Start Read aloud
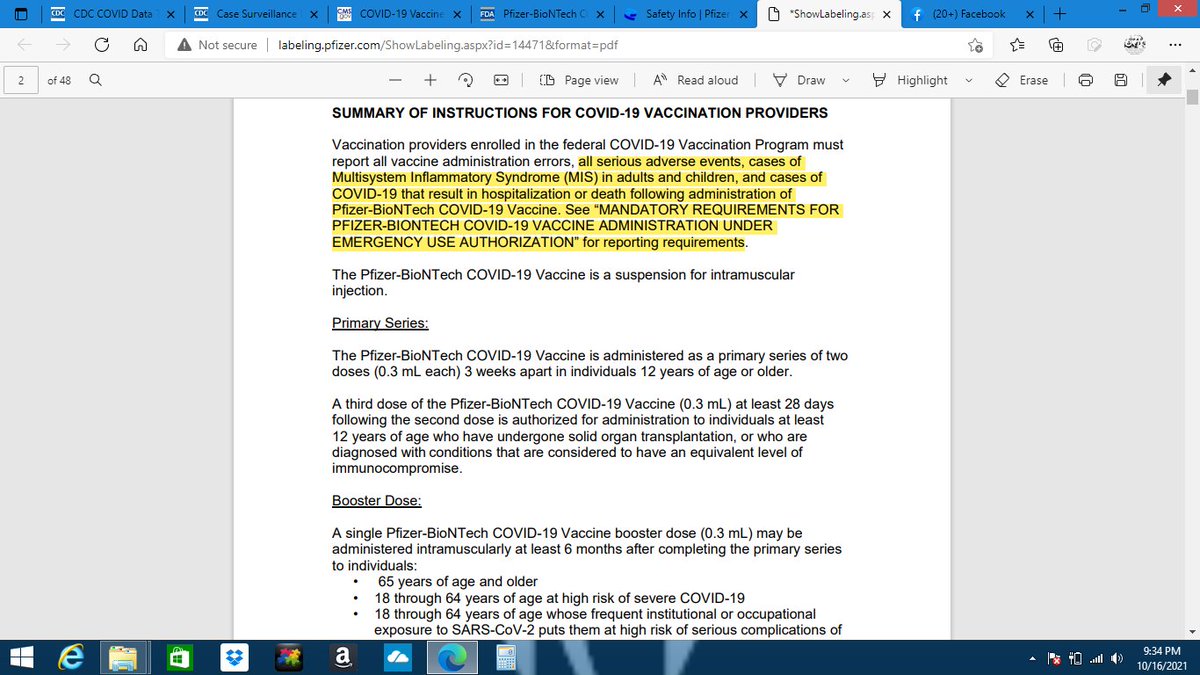 coord(695,80)
